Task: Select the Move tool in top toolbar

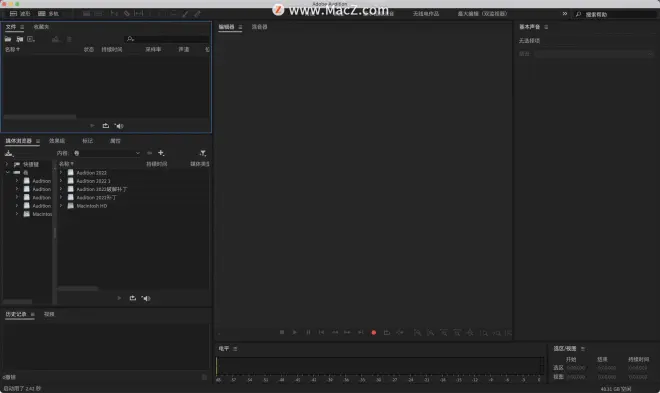Action: [x=114, y=14]
